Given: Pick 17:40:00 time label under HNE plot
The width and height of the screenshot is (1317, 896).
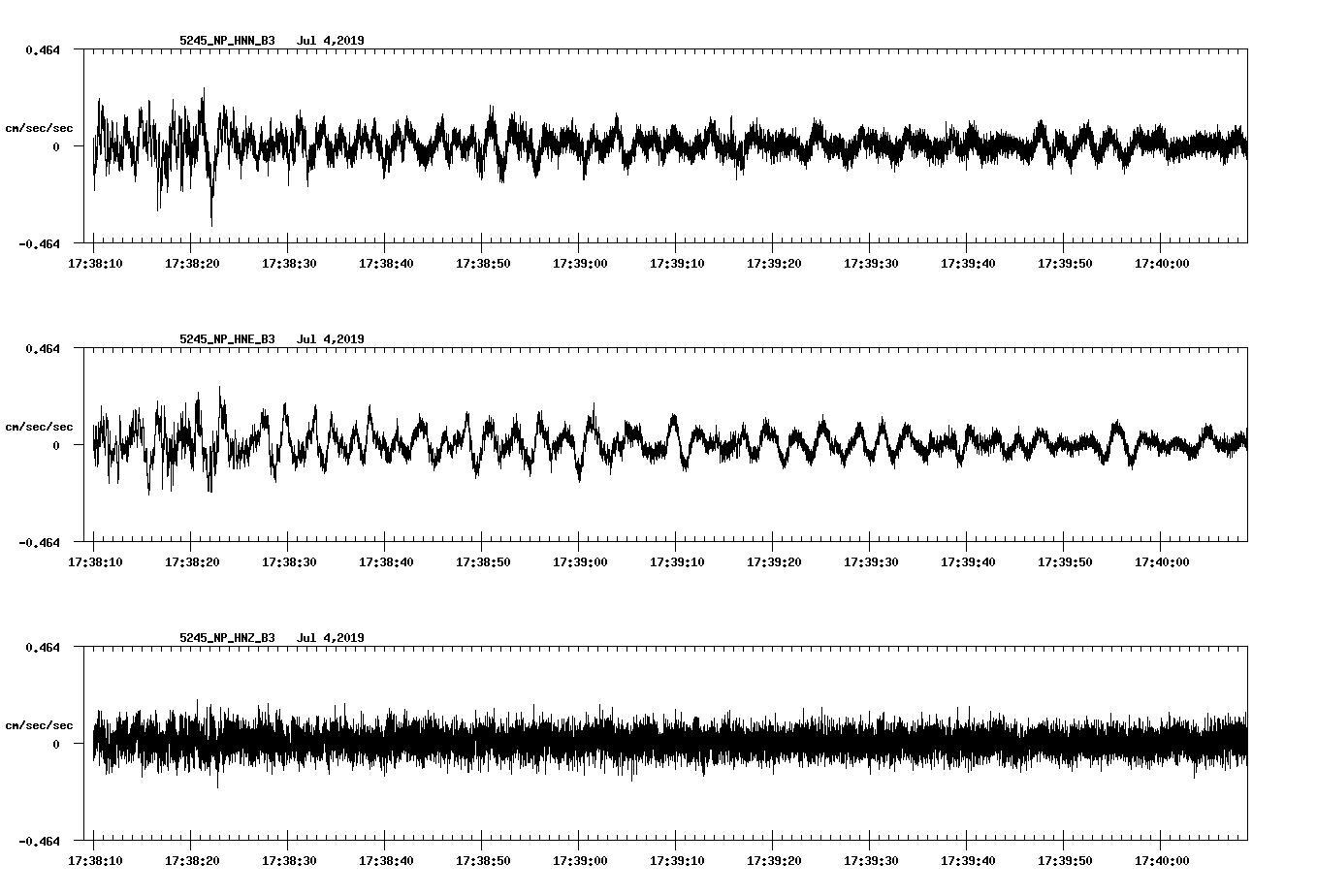Looking at the screenshot, I should tap(1162, 561).
